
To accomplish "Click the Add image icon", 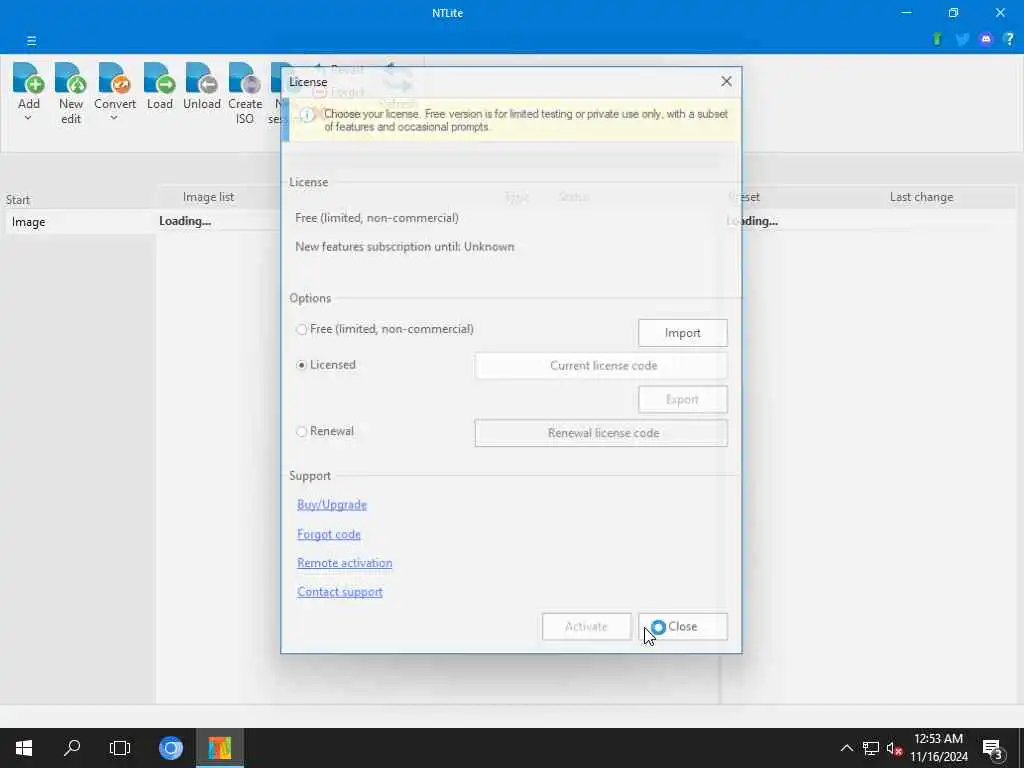I will (x=29, y=78).
